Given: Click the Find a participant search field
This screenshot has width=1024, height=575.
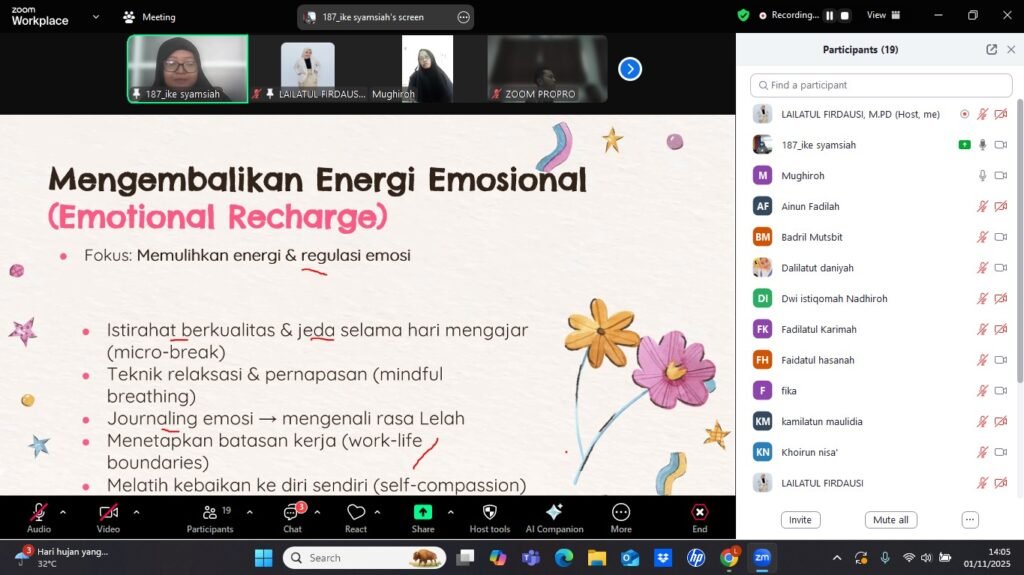Looking at the screenshot, I should [x=881, y=85].
